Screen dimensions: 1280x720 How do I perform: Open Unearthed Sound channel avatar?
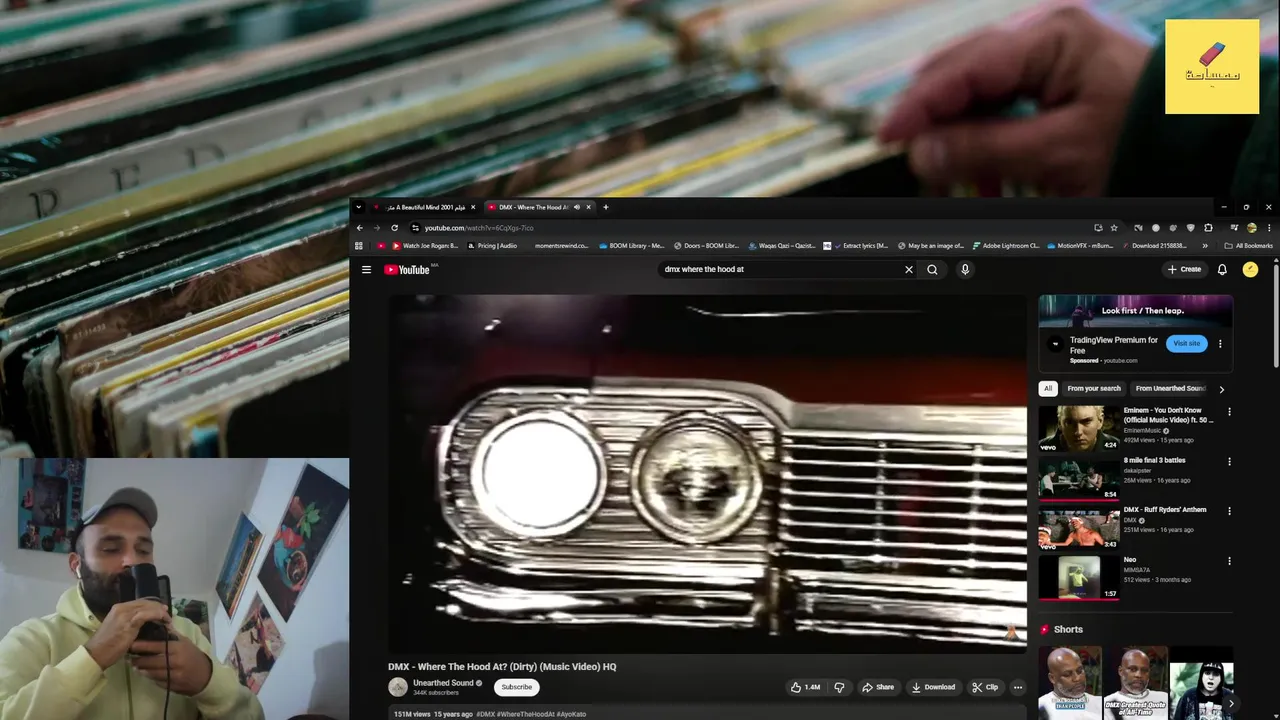(398, 687)
